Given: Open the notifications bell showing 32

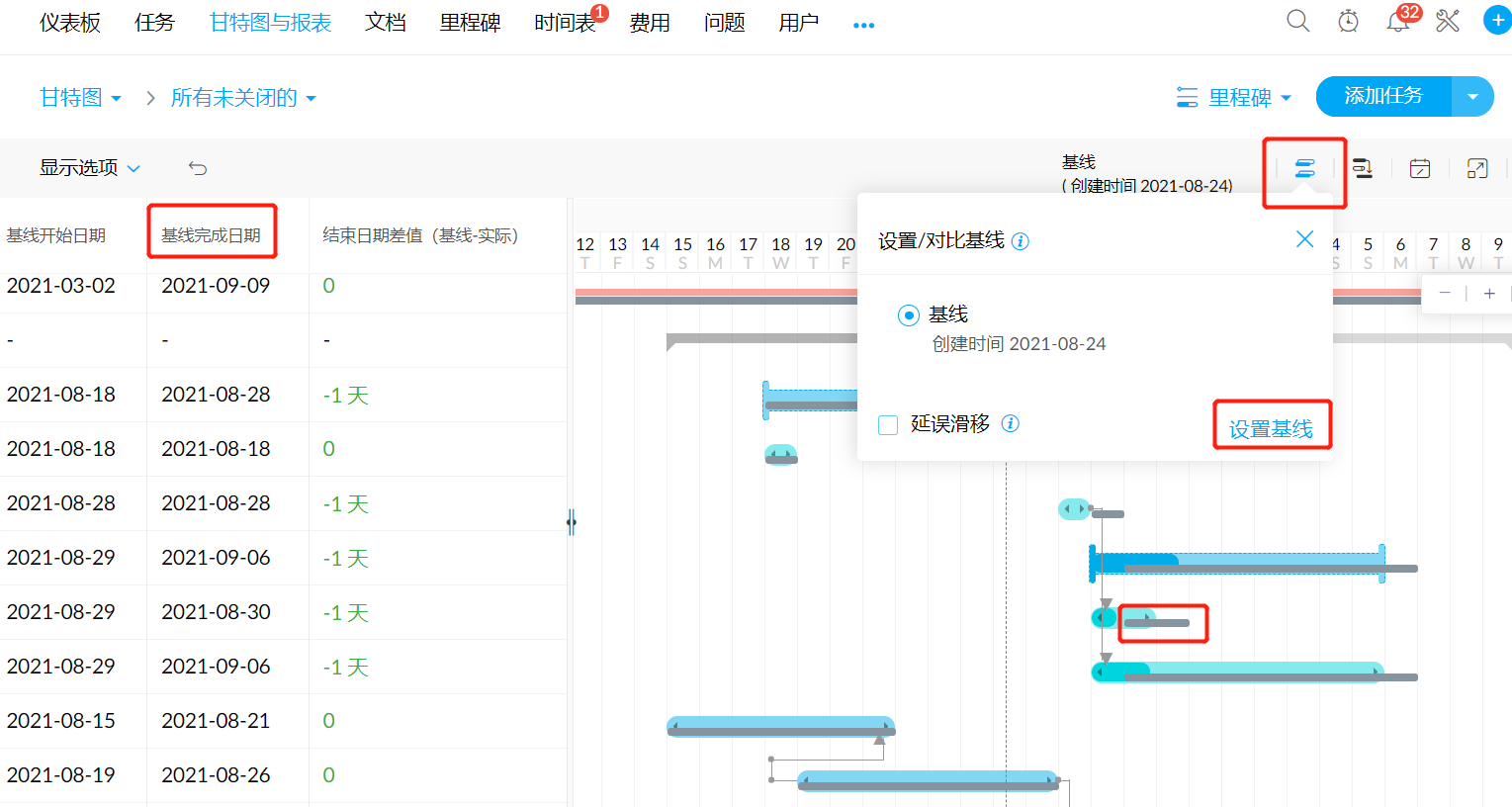Looking at the screenshot, I should [x=1396, y=22].
